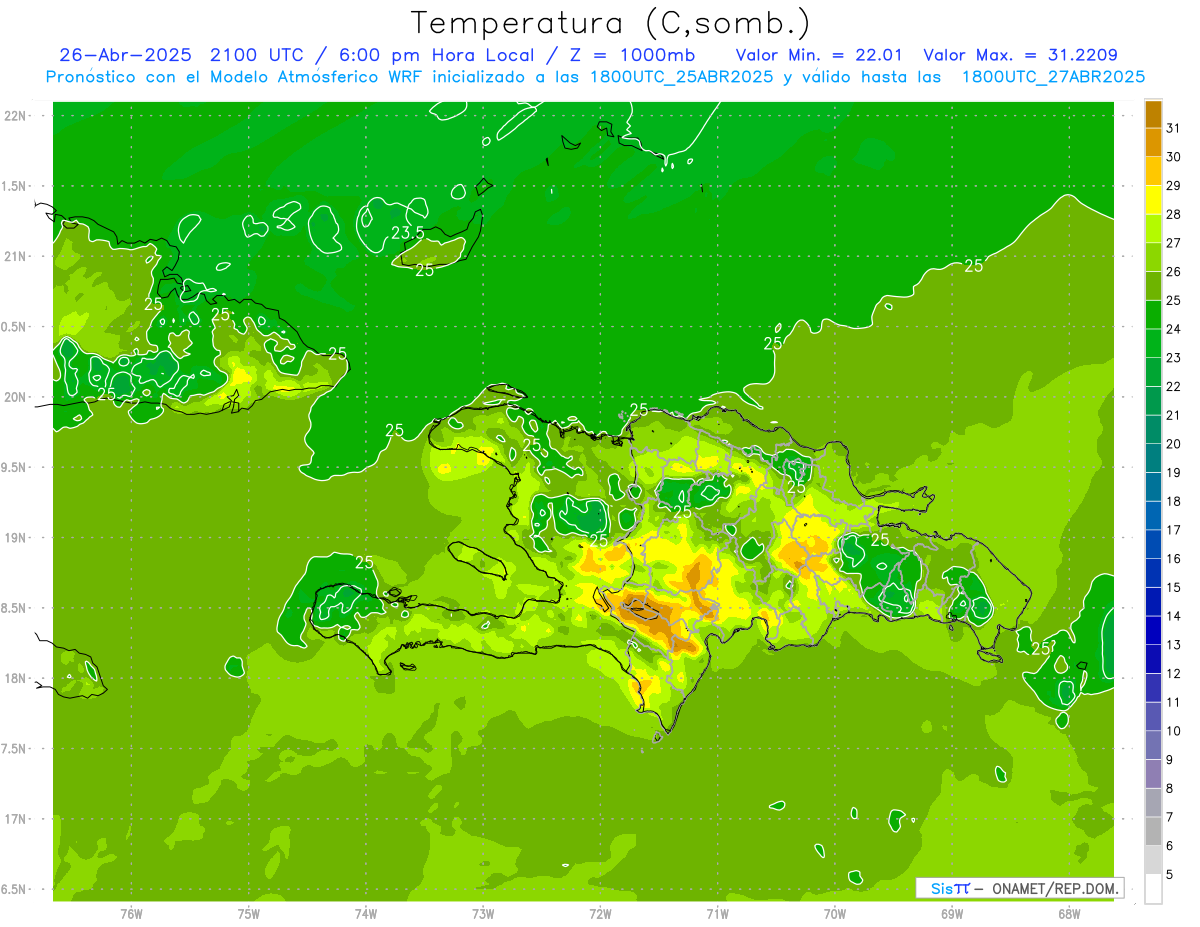Click the "Valor Min. = 22.01" text
This screenshot has height=927, width=1200.
point(819,55)
